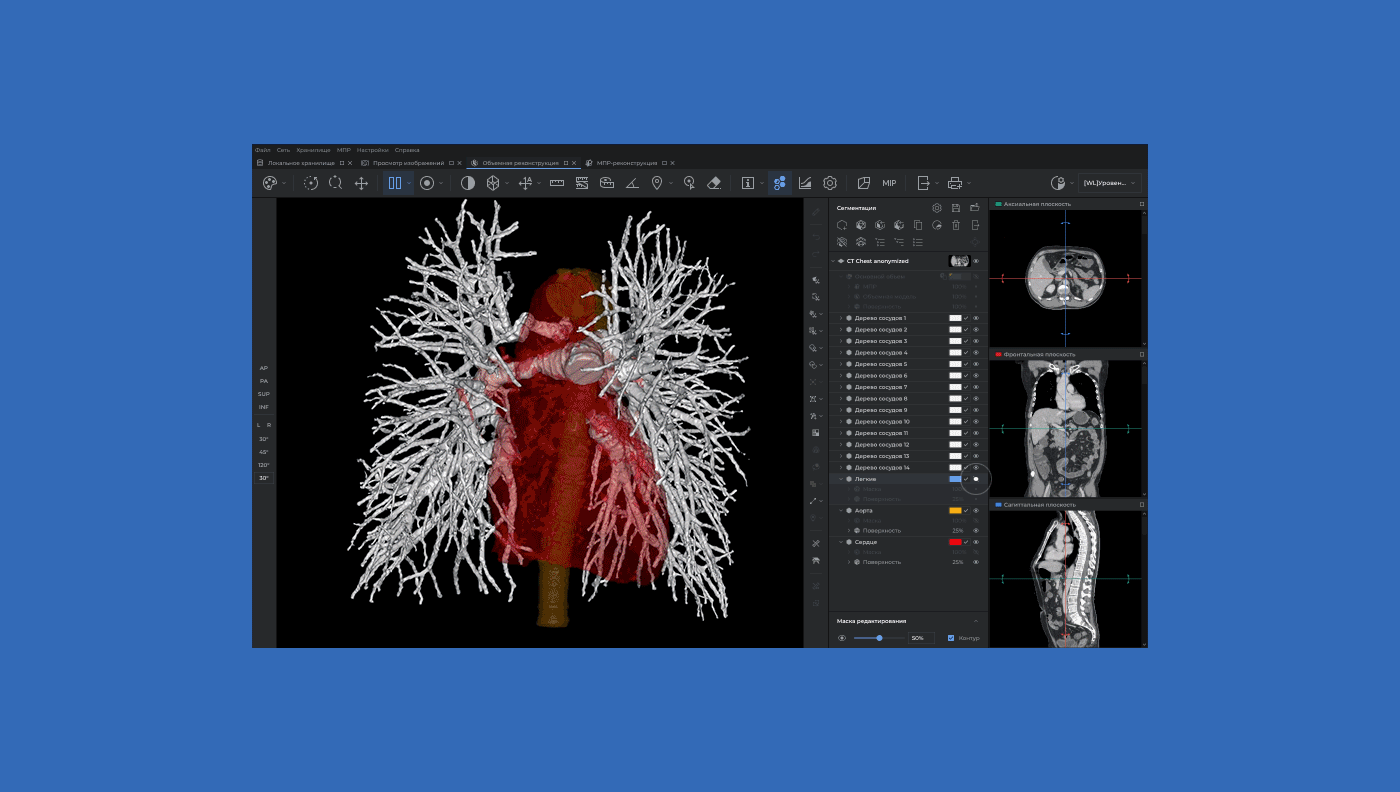Select the AP view orientation button

264,368
